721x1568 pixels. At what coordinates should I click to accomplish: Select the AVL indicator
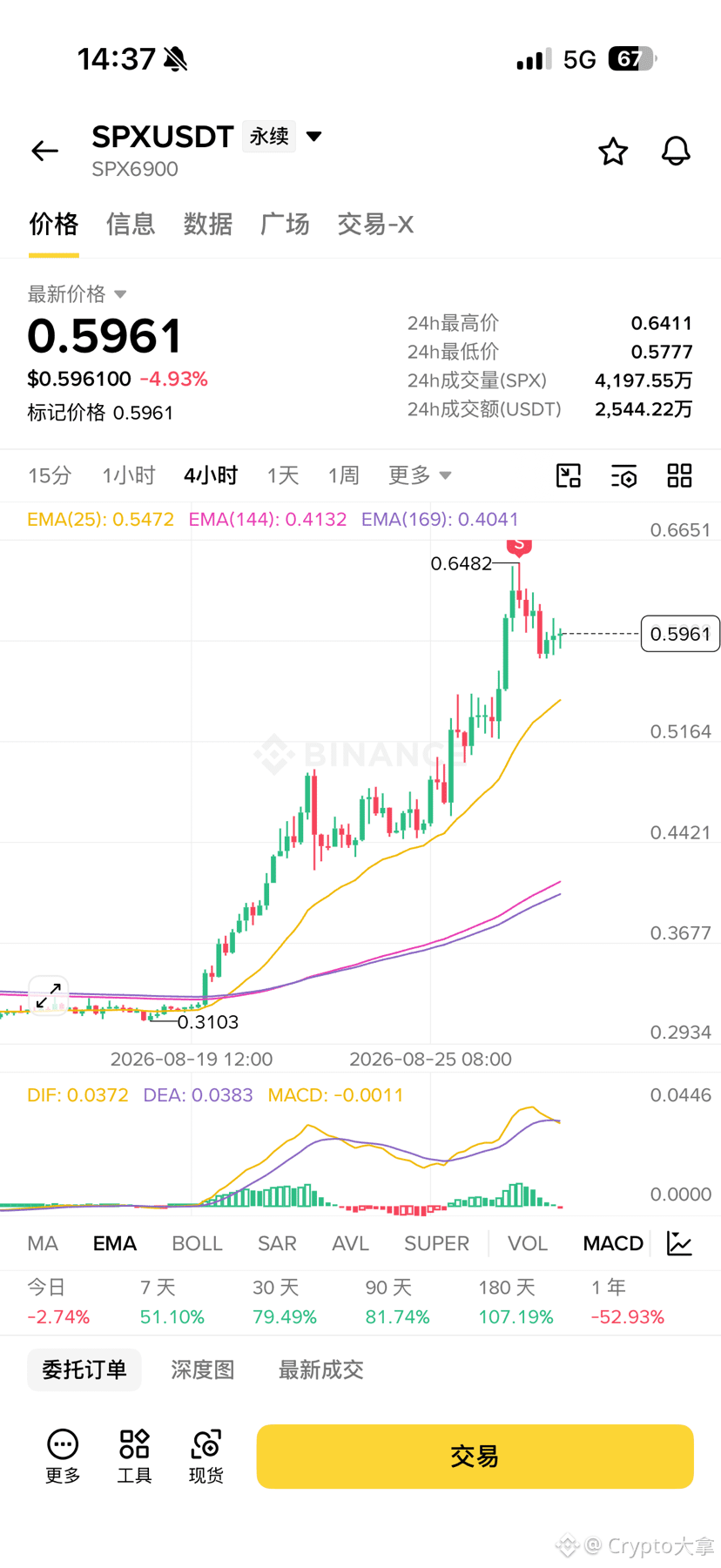(x=350, y=1243)
